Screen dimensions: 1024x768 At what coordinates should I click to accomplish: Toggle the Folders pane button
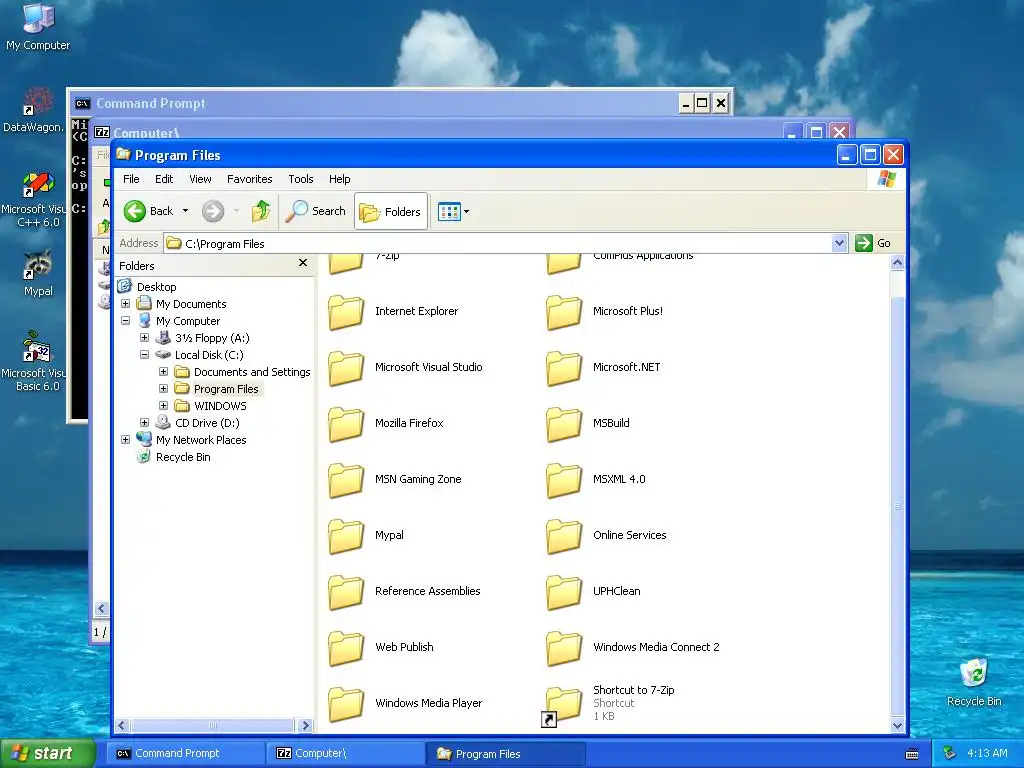pos(391,211)
